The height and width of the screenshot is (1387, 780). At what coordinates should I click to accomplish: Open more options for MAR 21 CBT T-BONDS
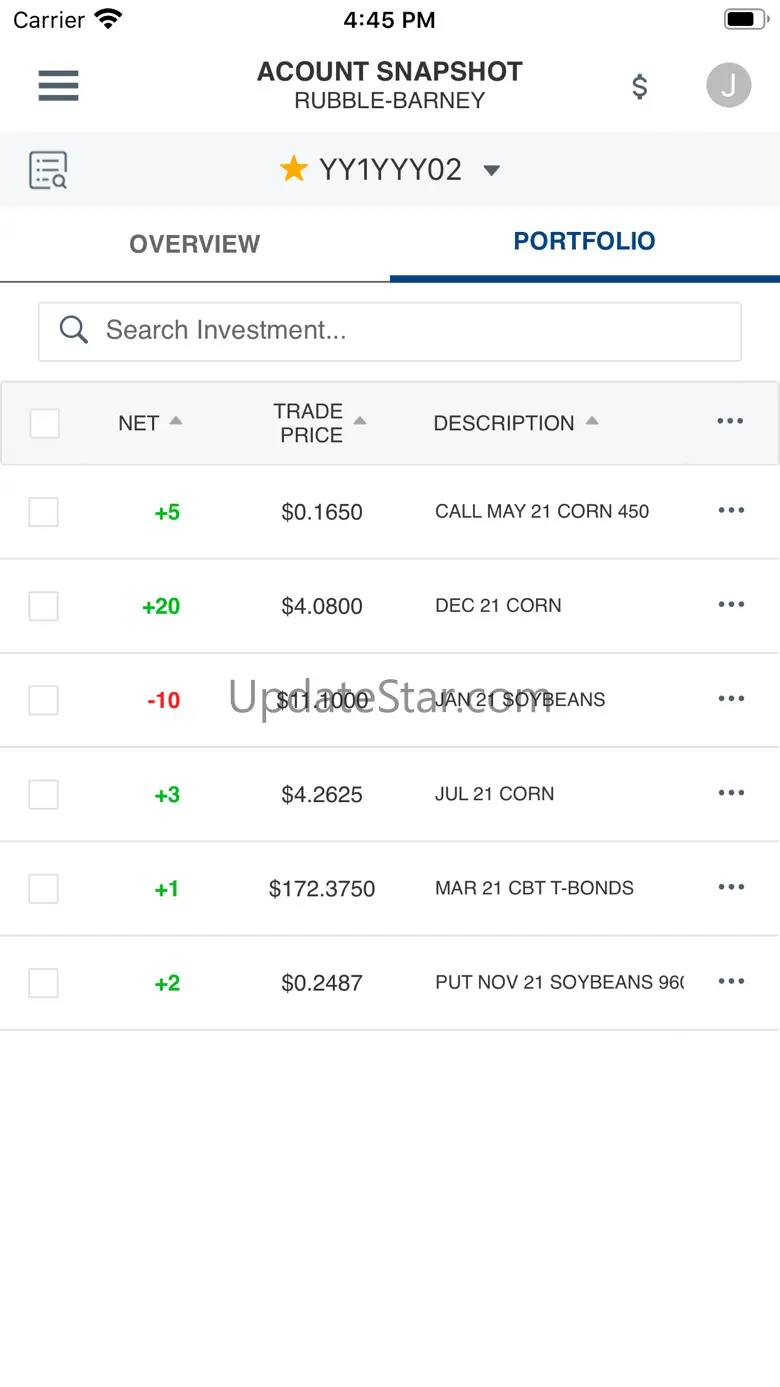(x=731, y=888)
